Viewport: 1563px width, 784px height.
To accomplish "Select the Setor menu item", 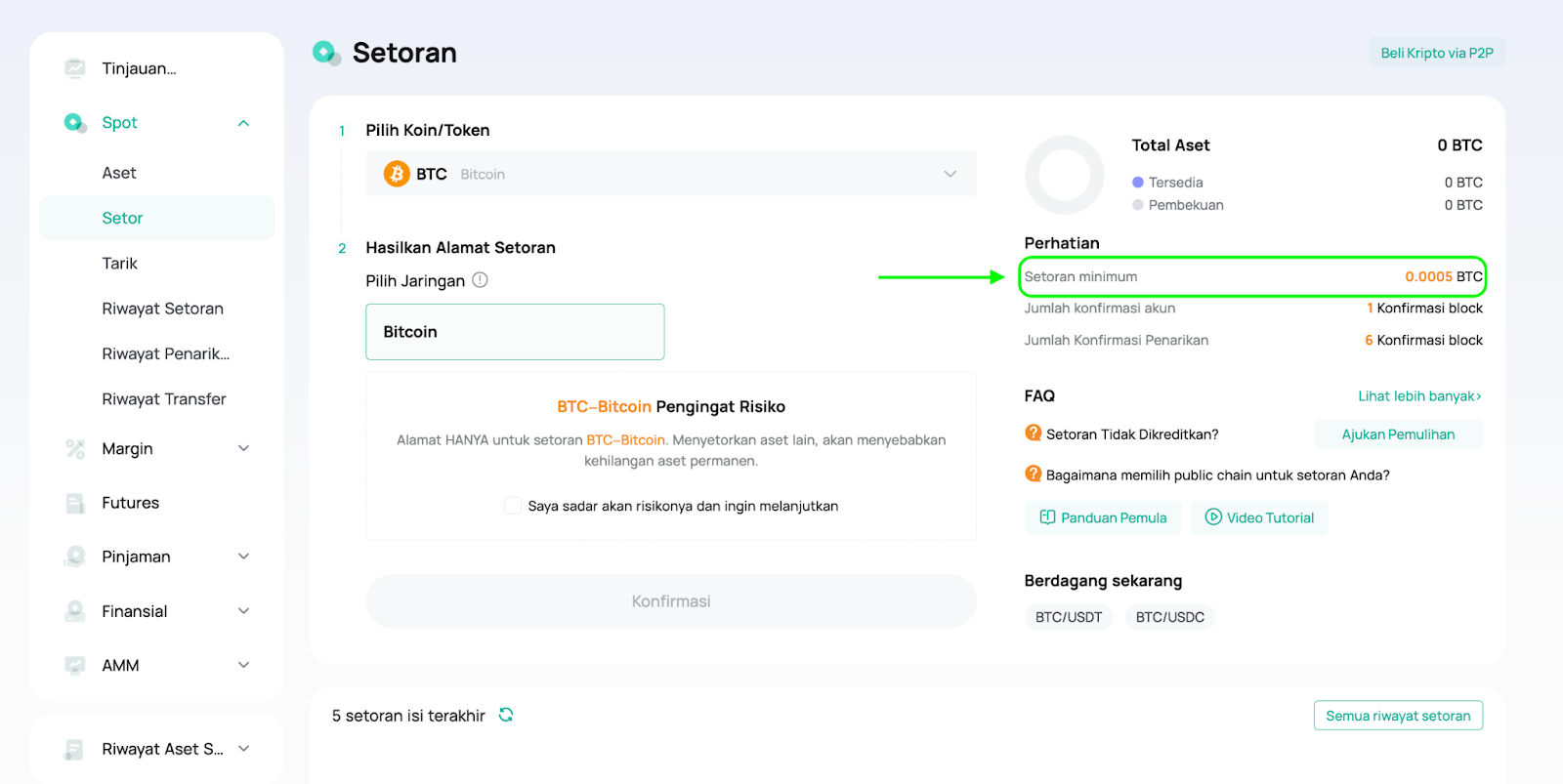I will [x=157, y=218].
